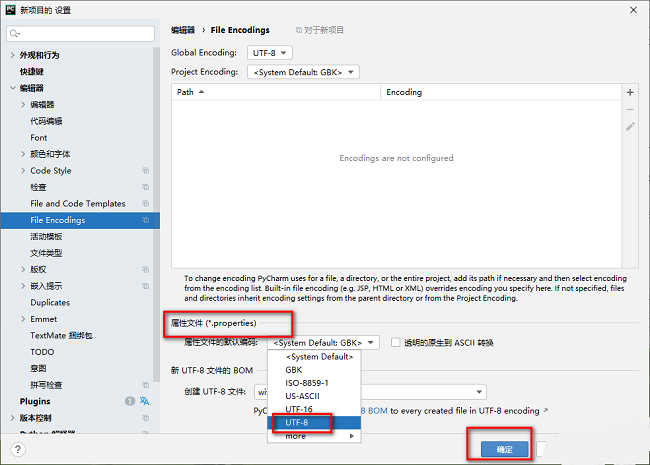Click the help question mark button

(x=18, y=449)
